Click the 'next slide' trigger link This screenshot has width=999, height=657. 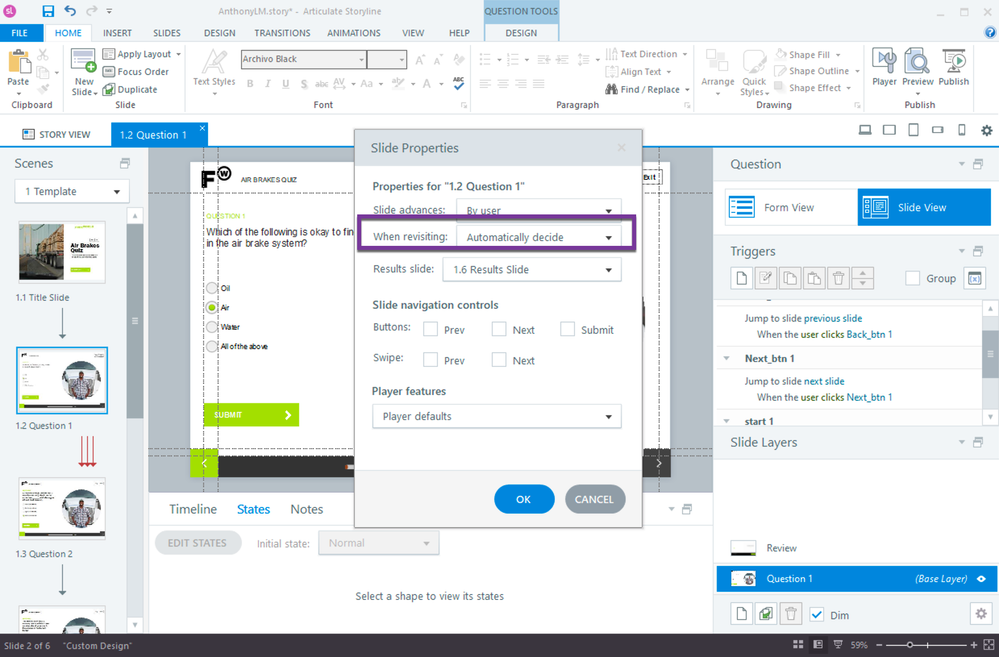pos(824,381)
